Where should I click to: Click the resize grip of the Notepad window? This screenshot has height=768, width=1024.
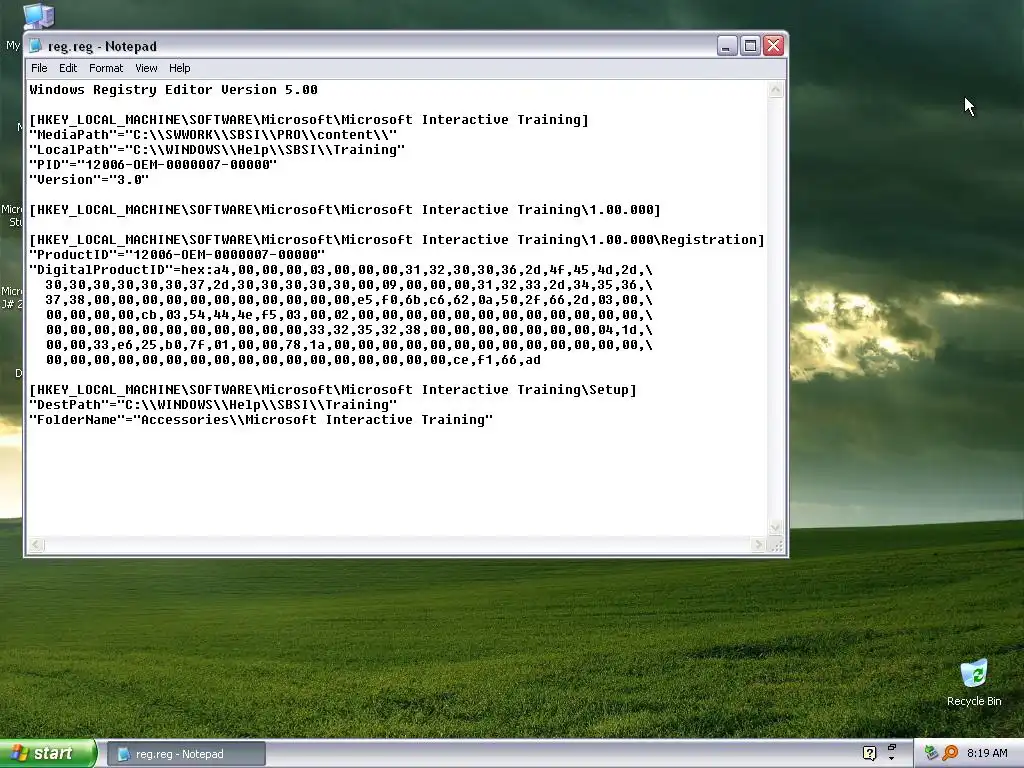pos(776,545)
